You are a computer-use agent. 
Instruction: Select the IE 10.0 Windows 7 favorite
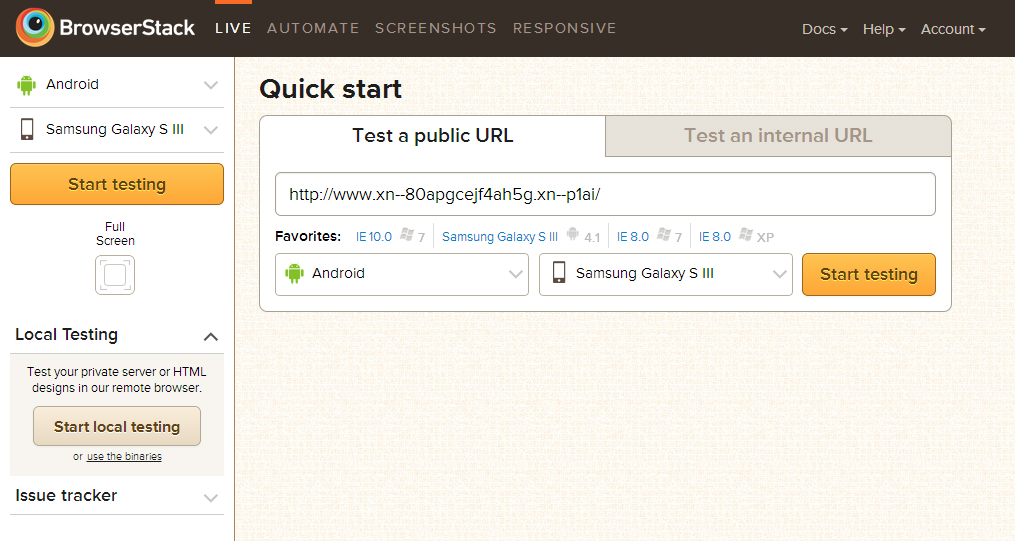390,237
